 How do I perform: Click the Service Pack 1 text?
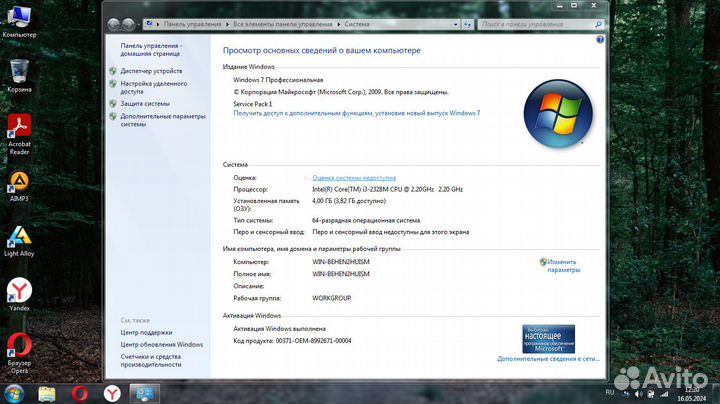(253, 104)
